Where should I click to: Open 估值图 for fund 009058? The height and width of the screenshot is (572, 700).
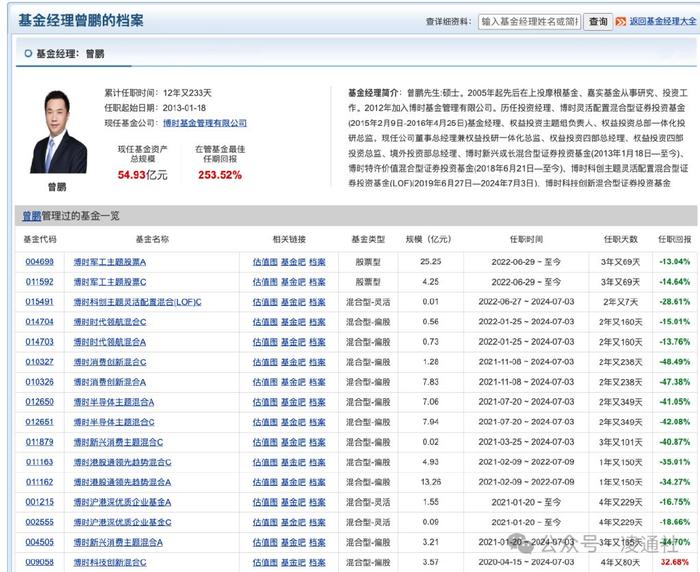[x=265, y=563]
